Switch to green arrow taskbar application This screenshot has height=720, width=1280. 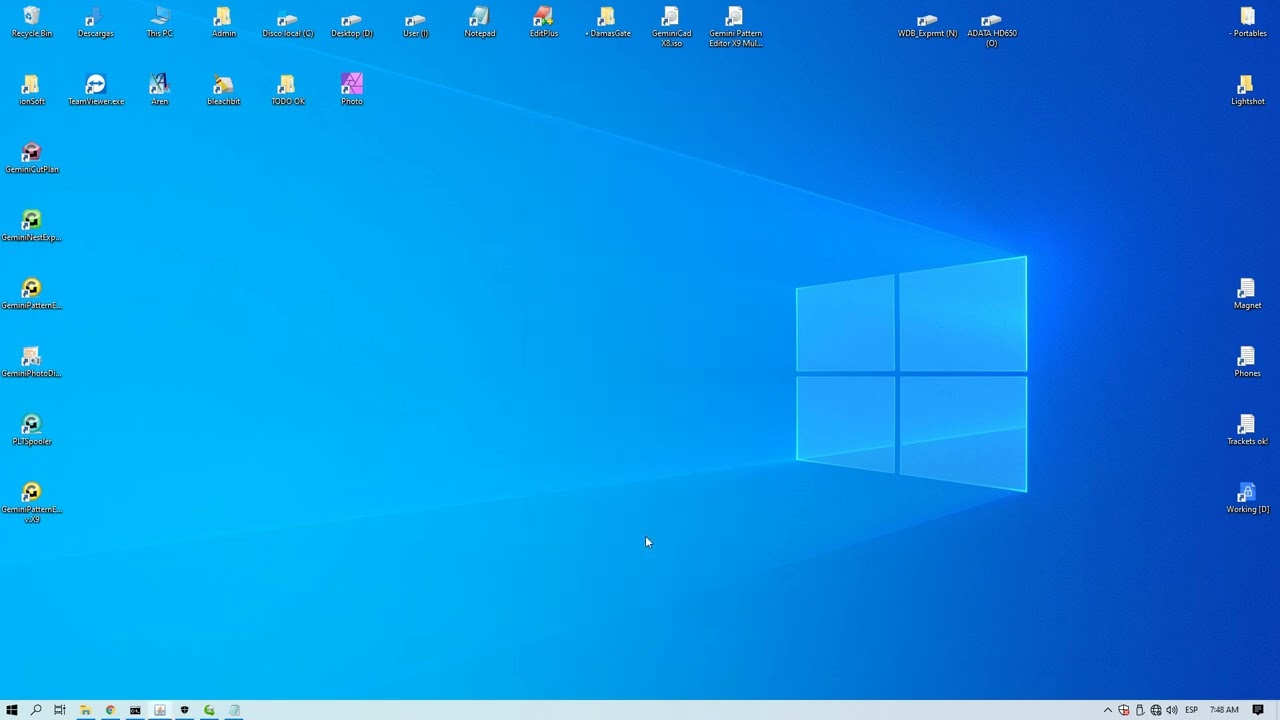(209, 710)
